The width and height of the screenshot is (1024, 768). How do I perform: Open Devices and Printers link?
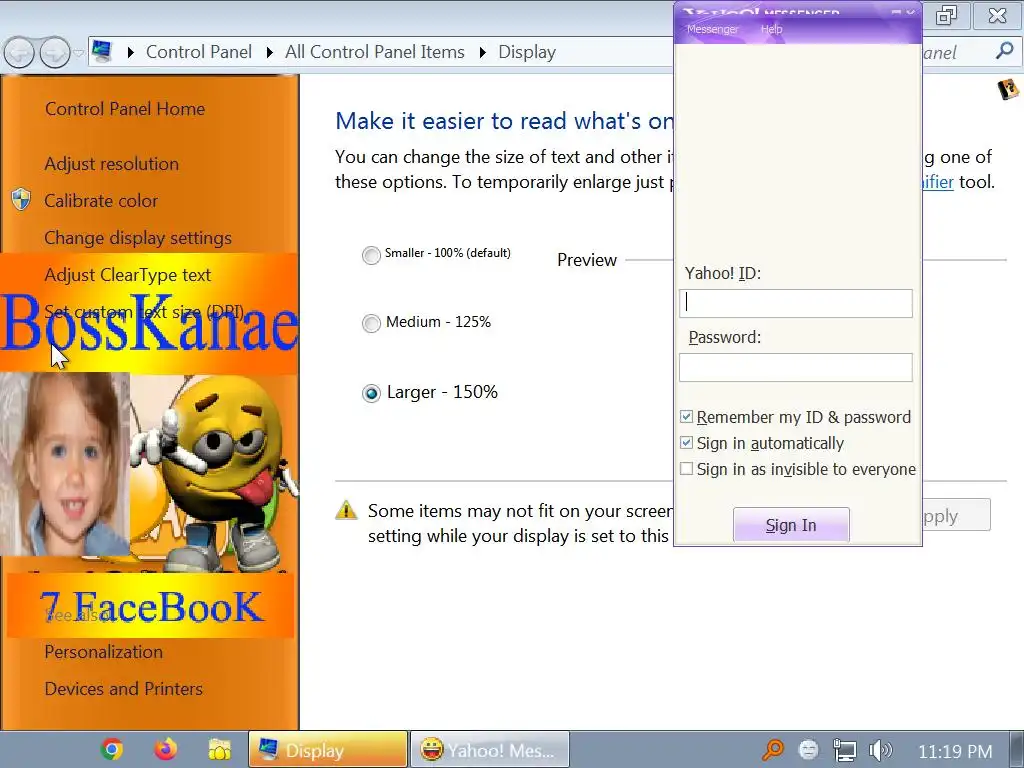click(x=123, y=688)
